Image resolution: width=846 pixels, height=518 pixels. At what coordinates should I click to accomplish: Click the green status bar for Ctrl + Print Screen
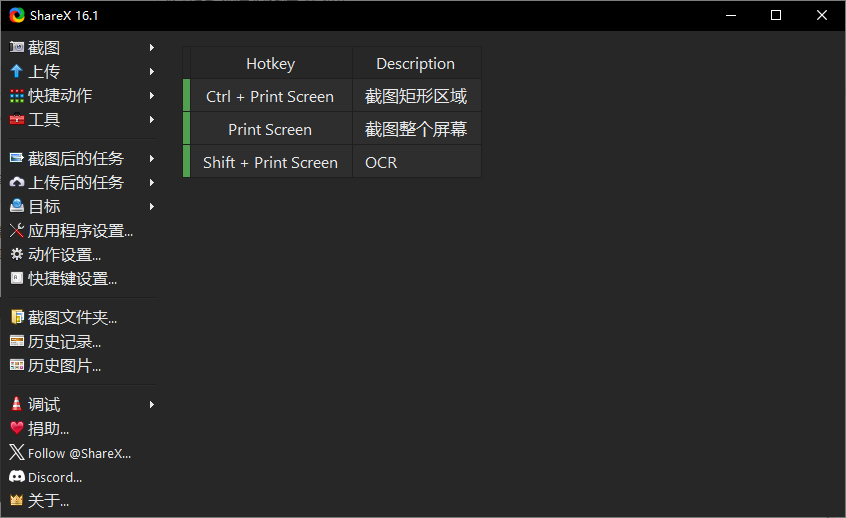186,96
